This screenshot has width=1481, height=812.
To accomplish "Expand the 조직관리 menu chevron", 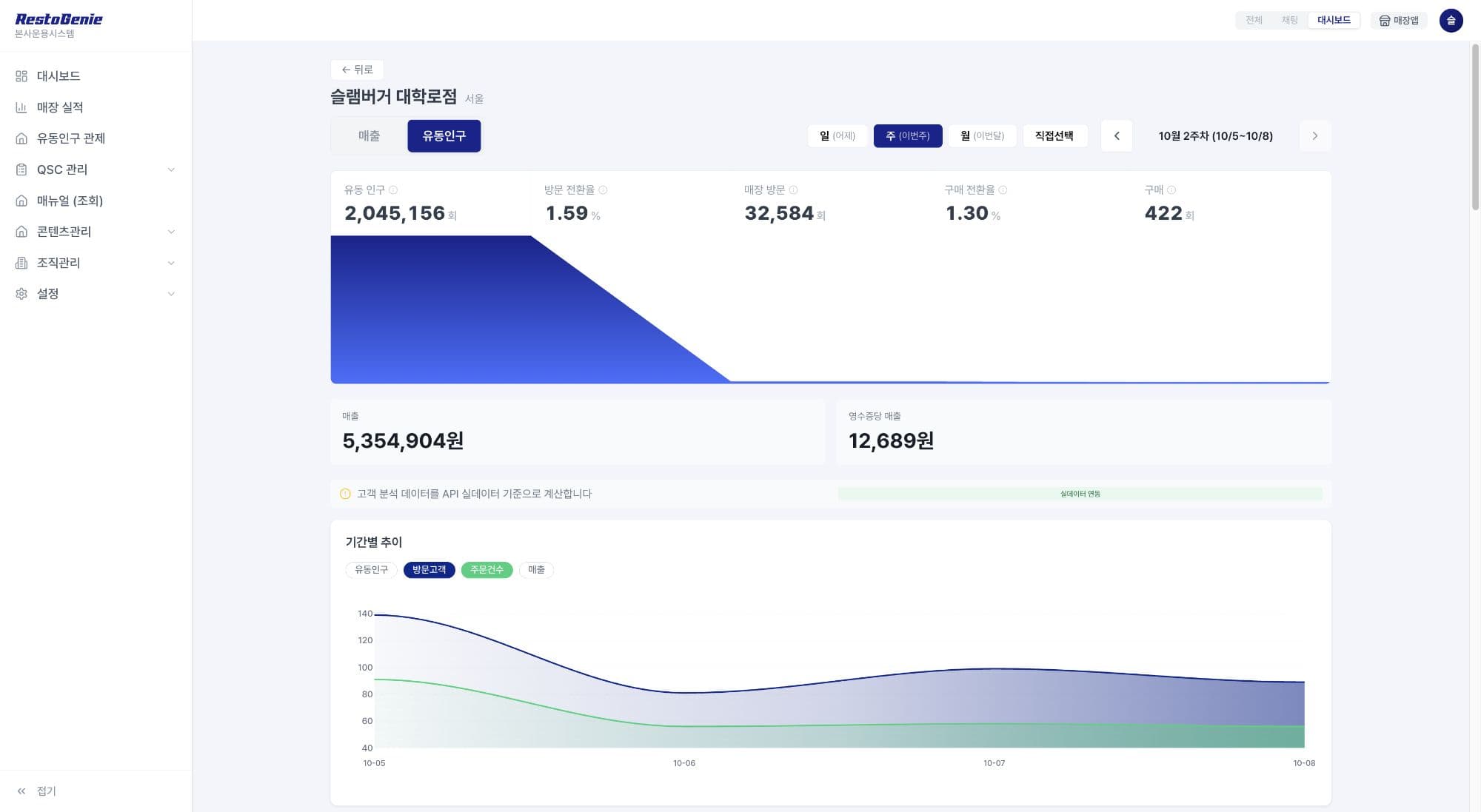I will click(171, 263).
